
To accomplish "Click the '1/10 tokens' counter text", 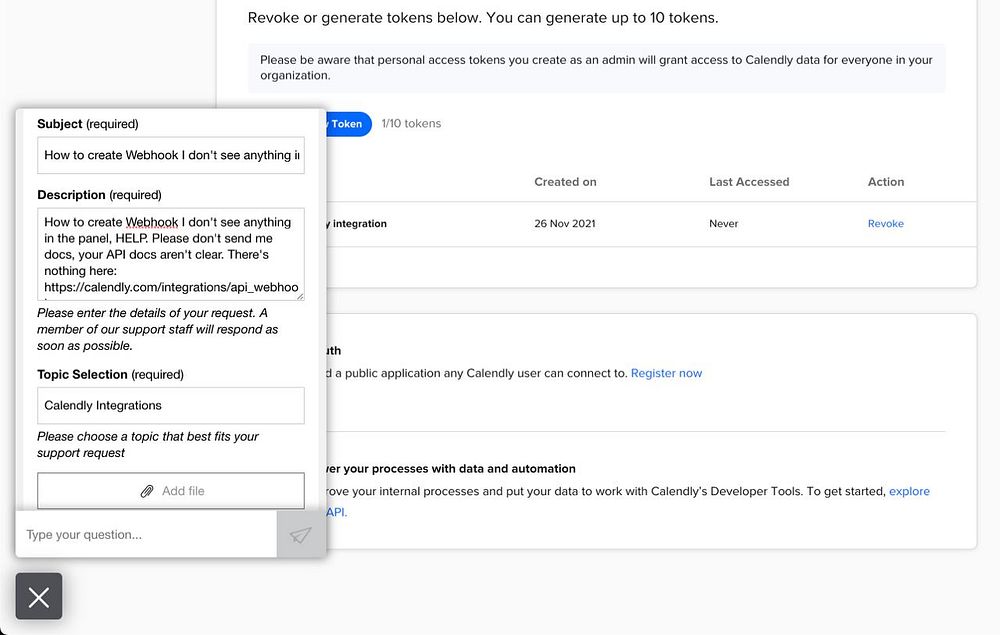I will pos(411,124).
